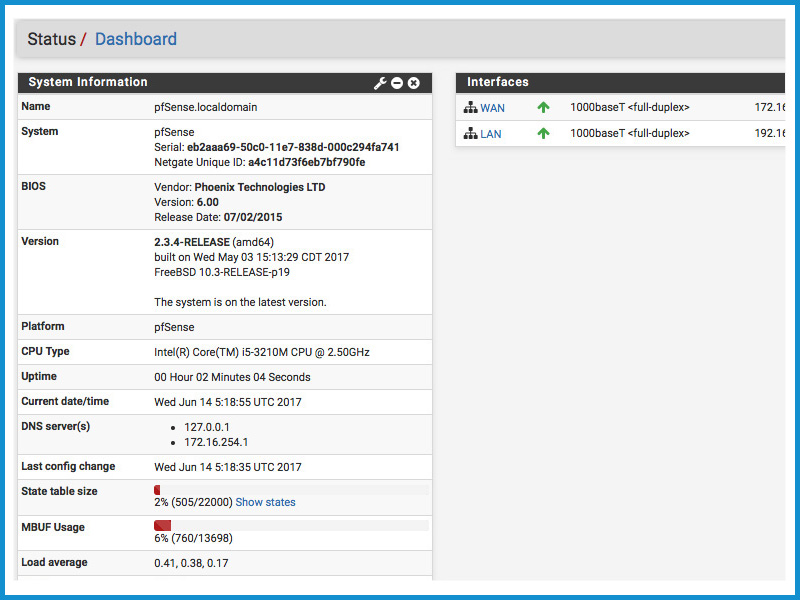Click the State table size progress bar
The width and height of the screenshot is (800, 600).
point(291,490)
